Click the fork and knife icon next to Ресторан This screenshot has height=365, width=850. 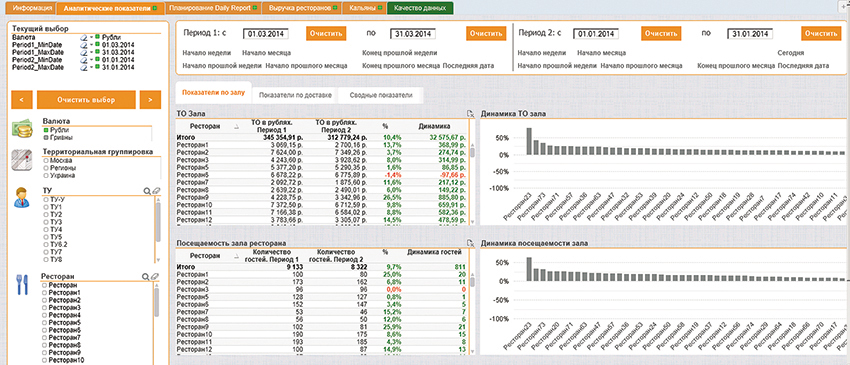click(22, 284)
